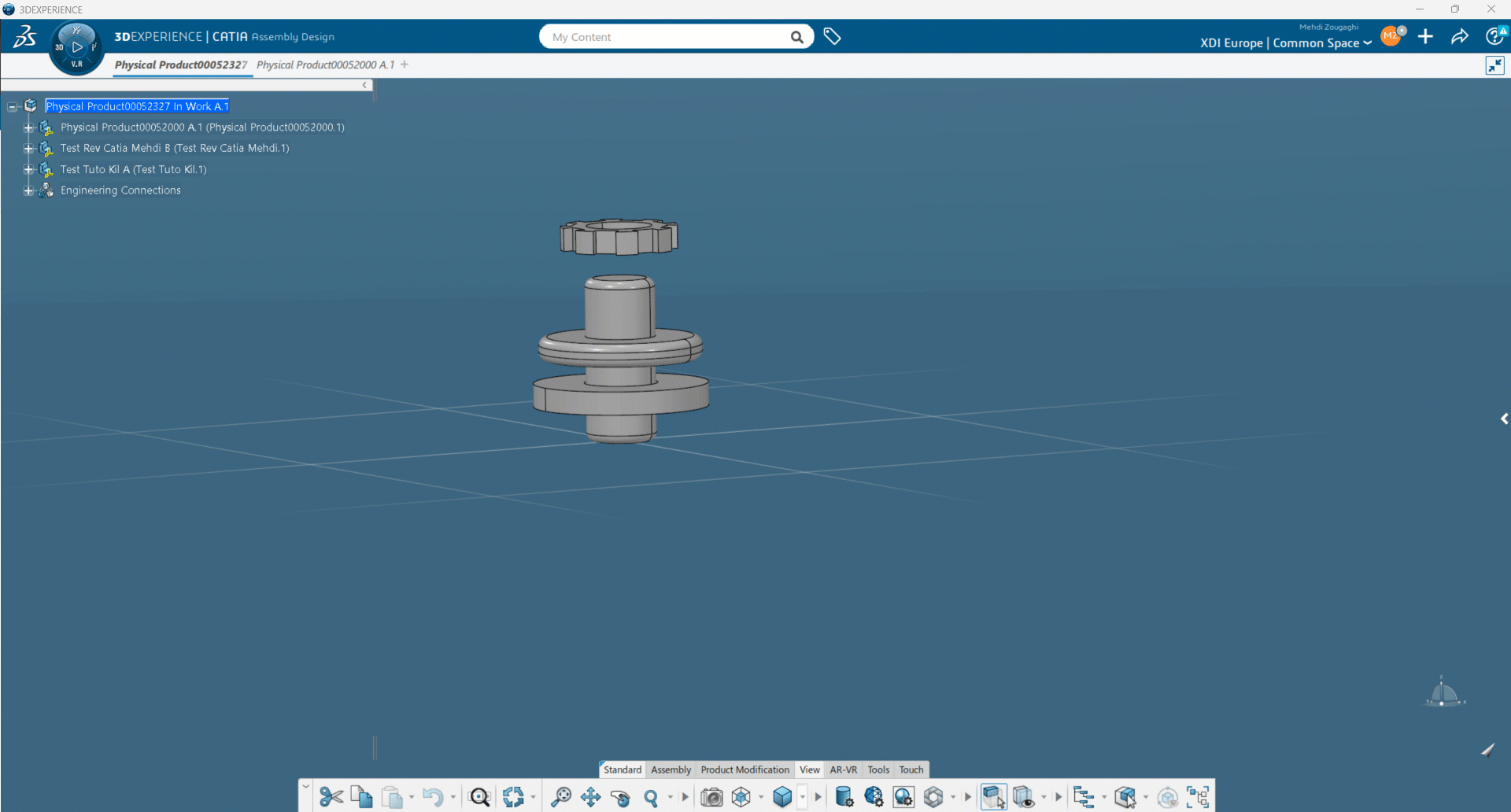Select the Pan tool
This screenshot has width=1511, height=812.
coord(589,797)
